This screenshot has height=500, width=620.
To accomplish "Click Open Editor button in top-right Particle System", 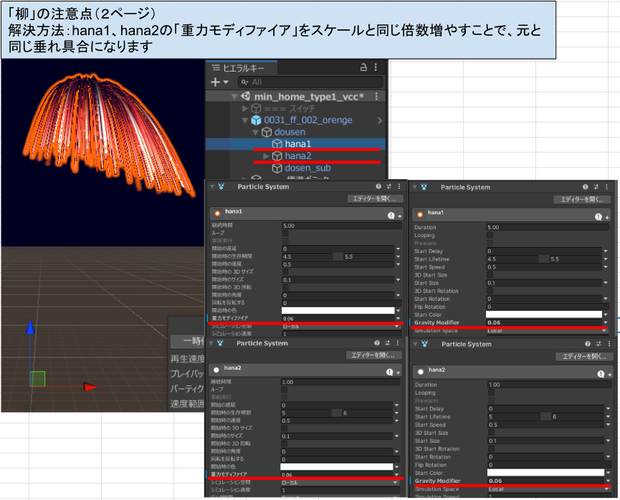I will pyautogui.click(x=581, y=199).
